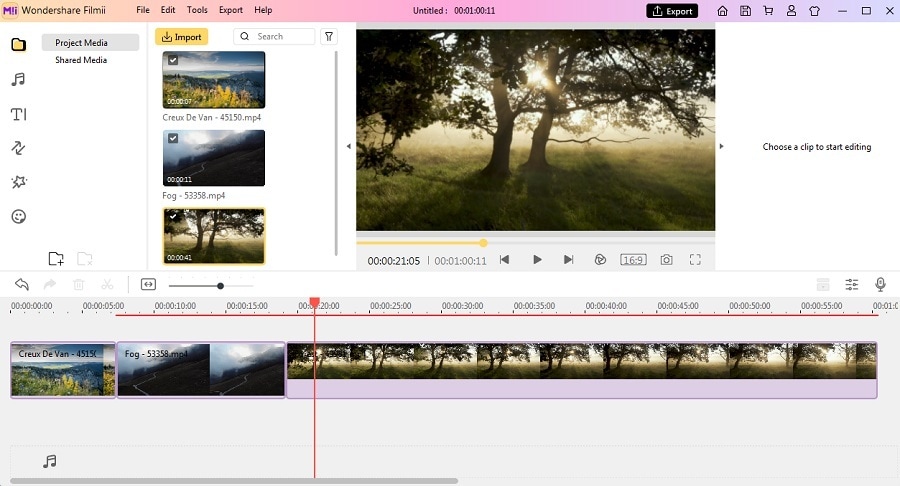Open the File menu
Screen dimensions: 900x486
point(143,10)
